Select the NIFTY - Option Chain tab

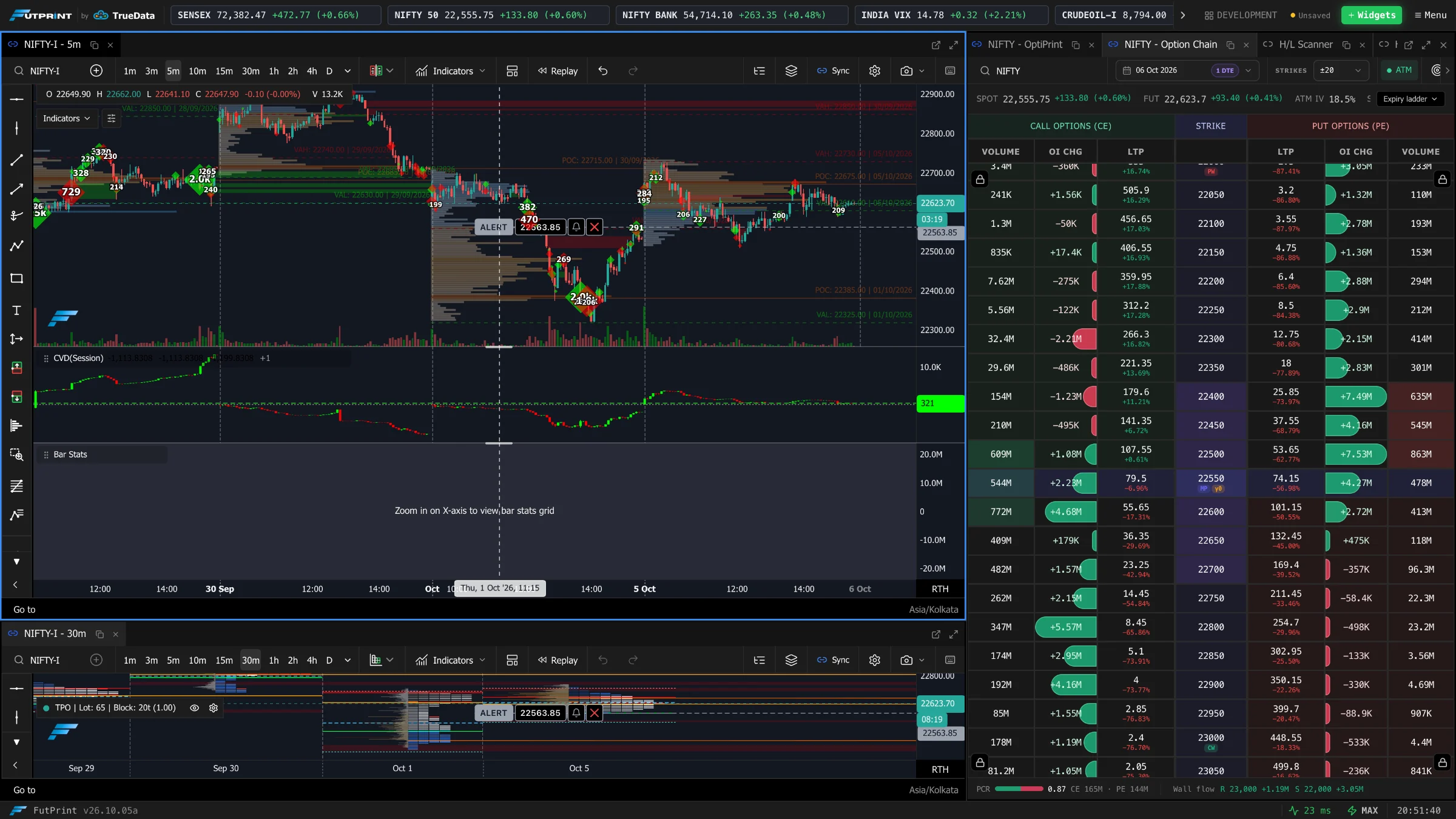tap(1170, 45)
